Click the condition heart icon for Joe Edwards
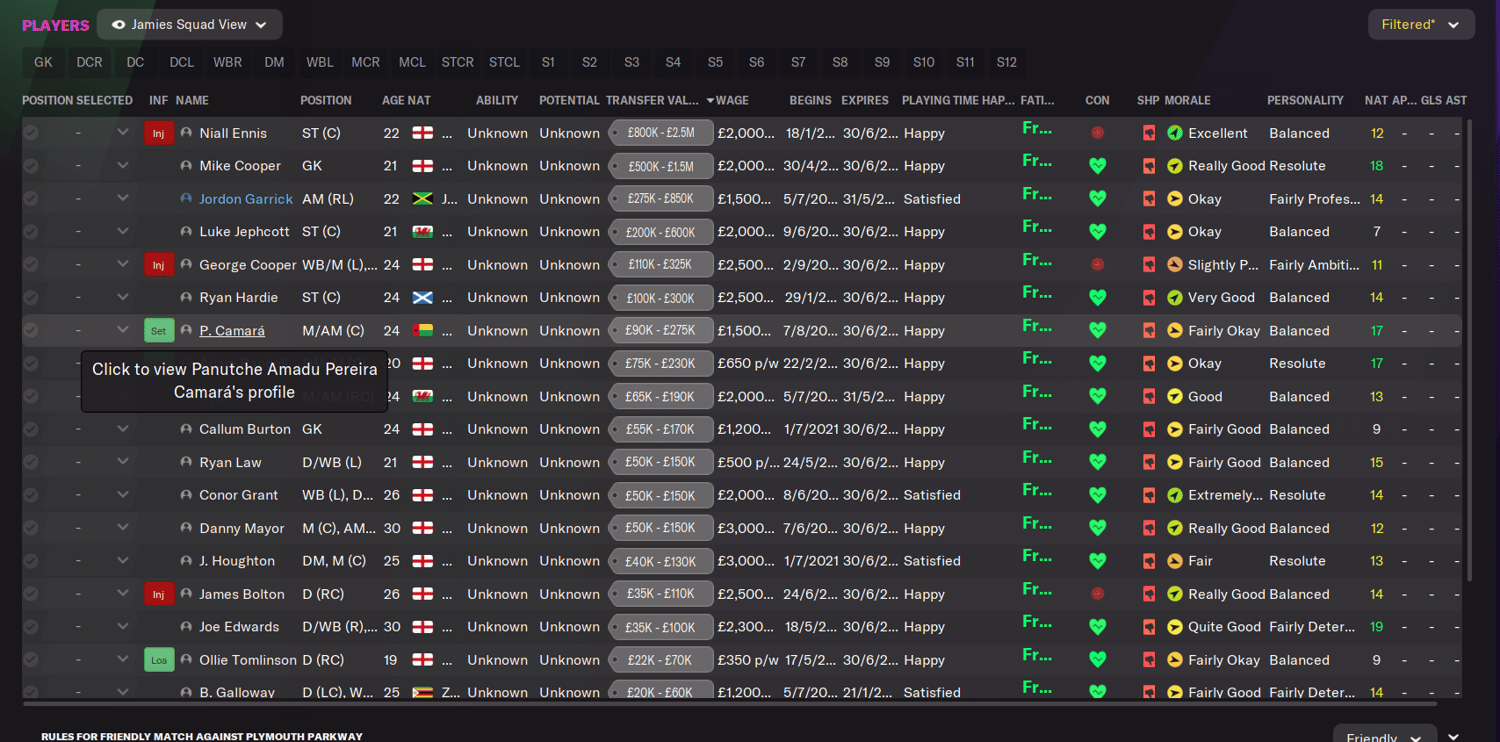Image resolution: width=1500 pixels, height=742 pixels. click(1097, 627)
